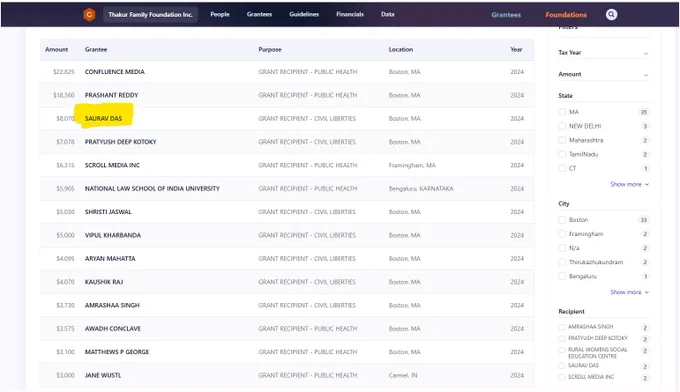Switch to Grantees search link beside Foundations
680x392 pixels.
[x=506, y=15]
